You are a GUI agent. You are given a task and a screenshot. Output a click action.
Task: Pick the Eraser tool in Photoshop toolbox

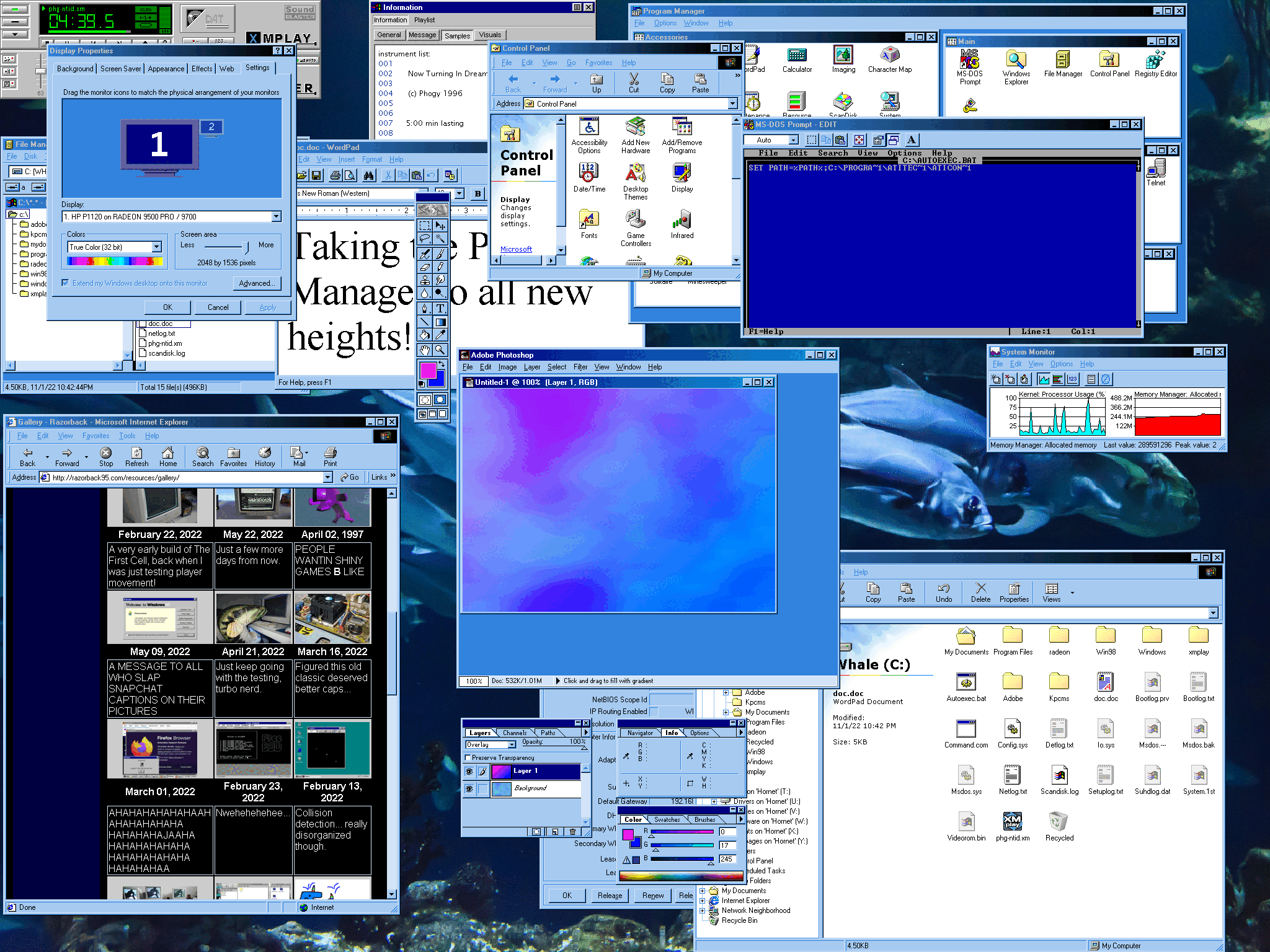click(x=425, y=267)
